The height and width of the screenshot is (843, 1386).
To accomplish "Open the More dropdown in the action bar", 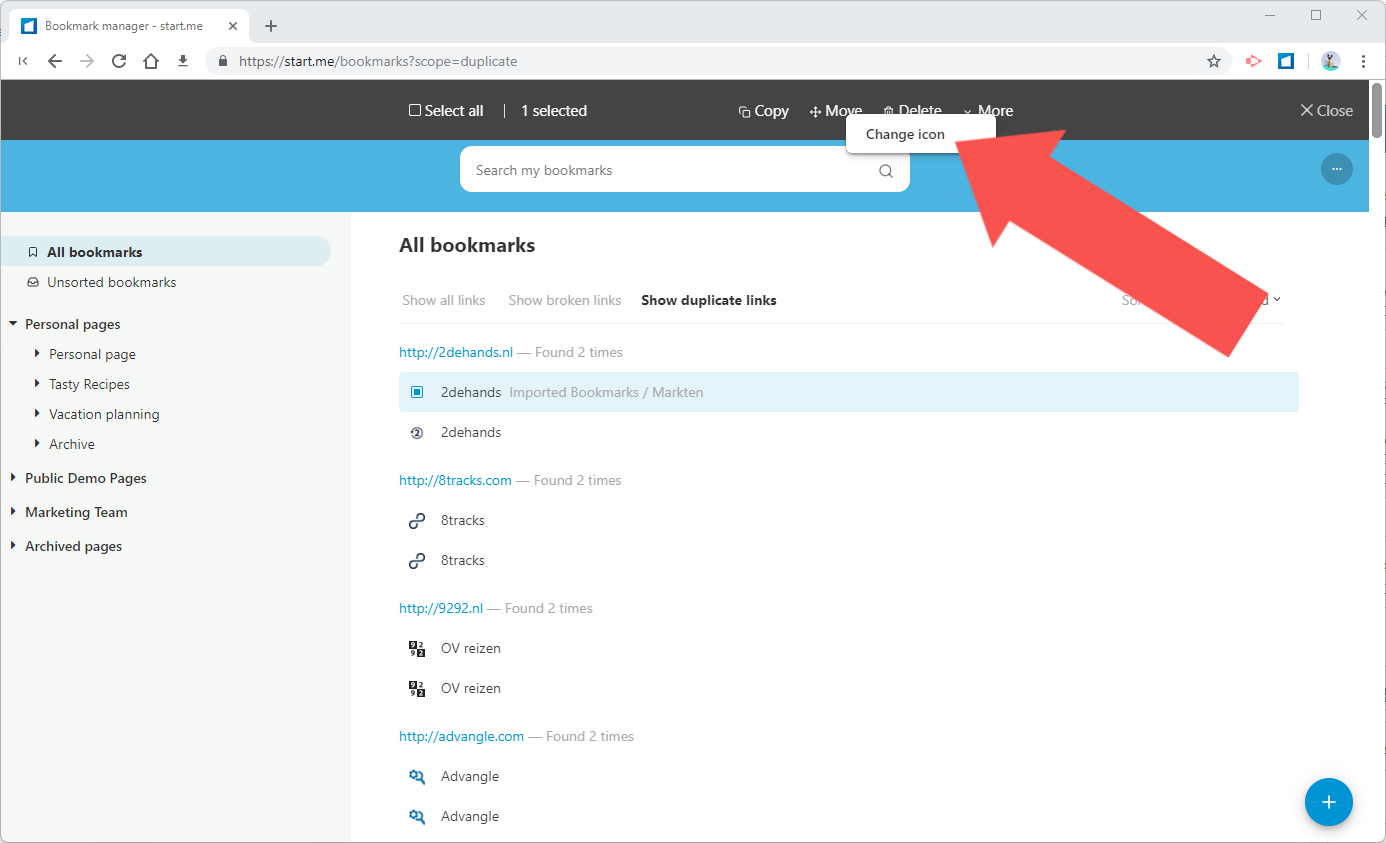I will [988, 111].
